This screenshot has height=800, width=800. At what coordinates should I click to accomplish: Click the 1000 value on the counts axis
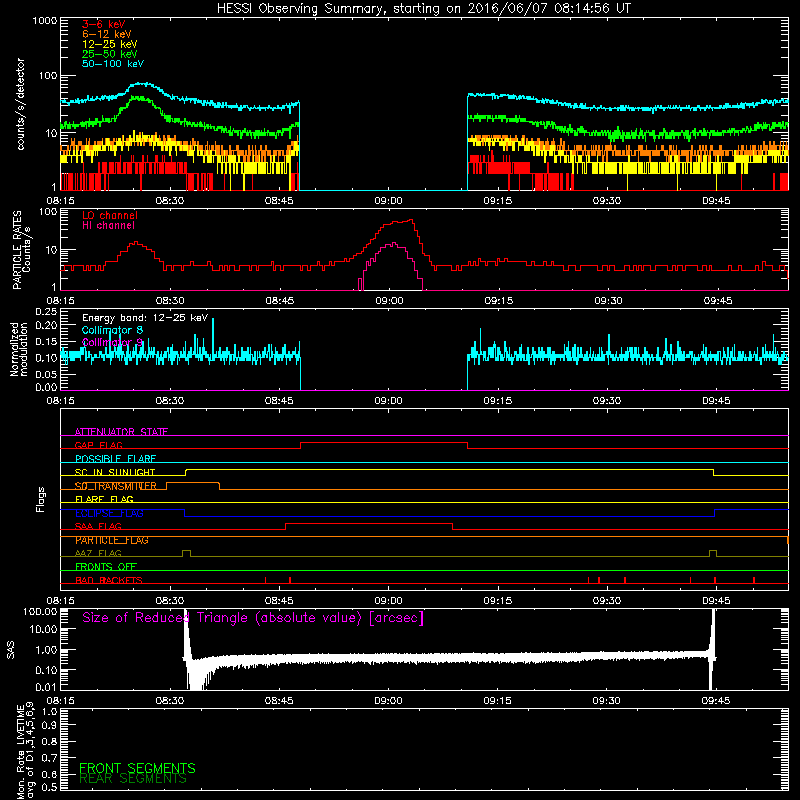pyautogui.click(x=44, y=21)
